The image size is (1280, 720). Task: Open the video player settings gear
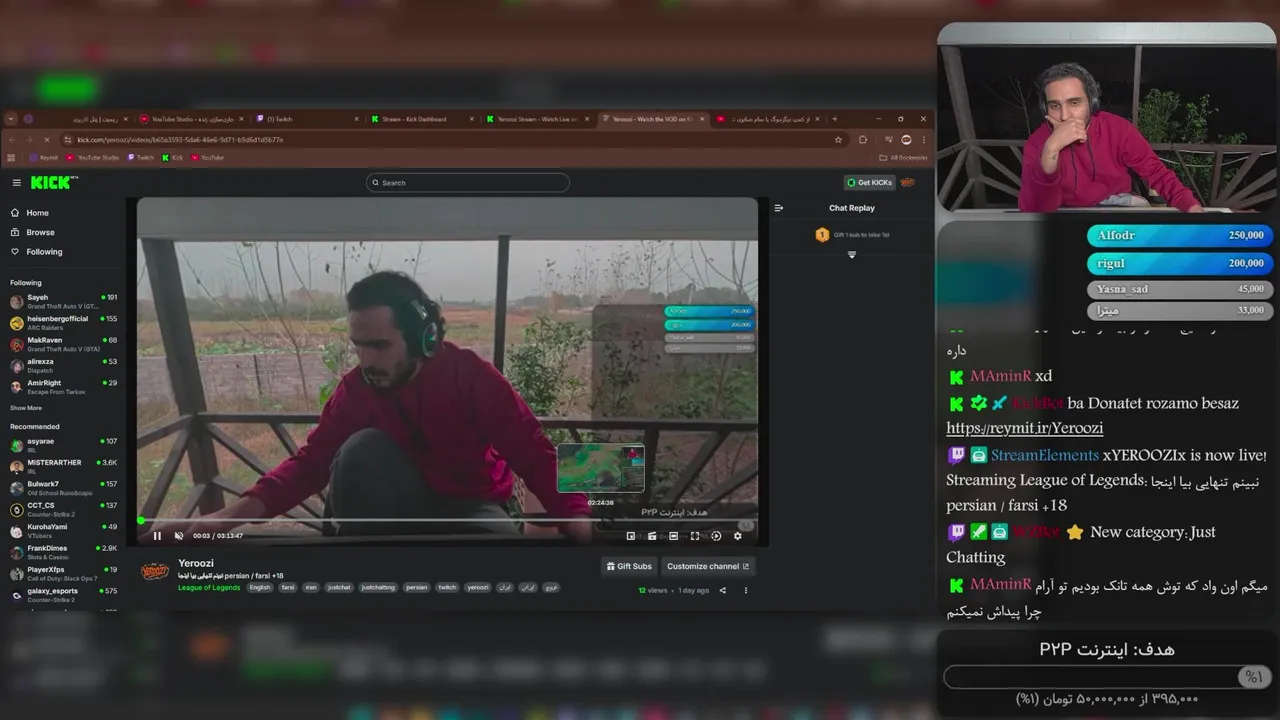pyautogui.click(x=738, y=536)
